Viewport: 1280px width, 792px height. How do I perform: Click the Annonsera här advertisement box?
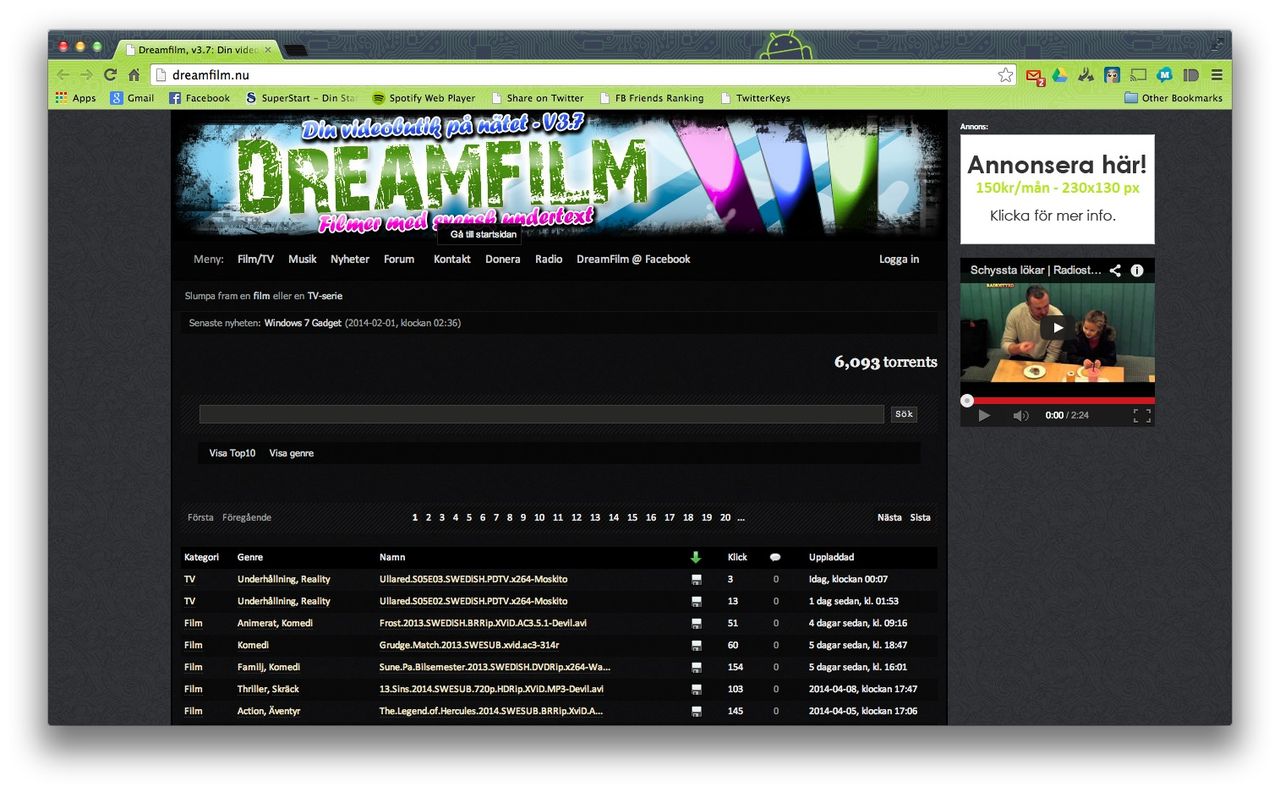[x=1057, y=189]
